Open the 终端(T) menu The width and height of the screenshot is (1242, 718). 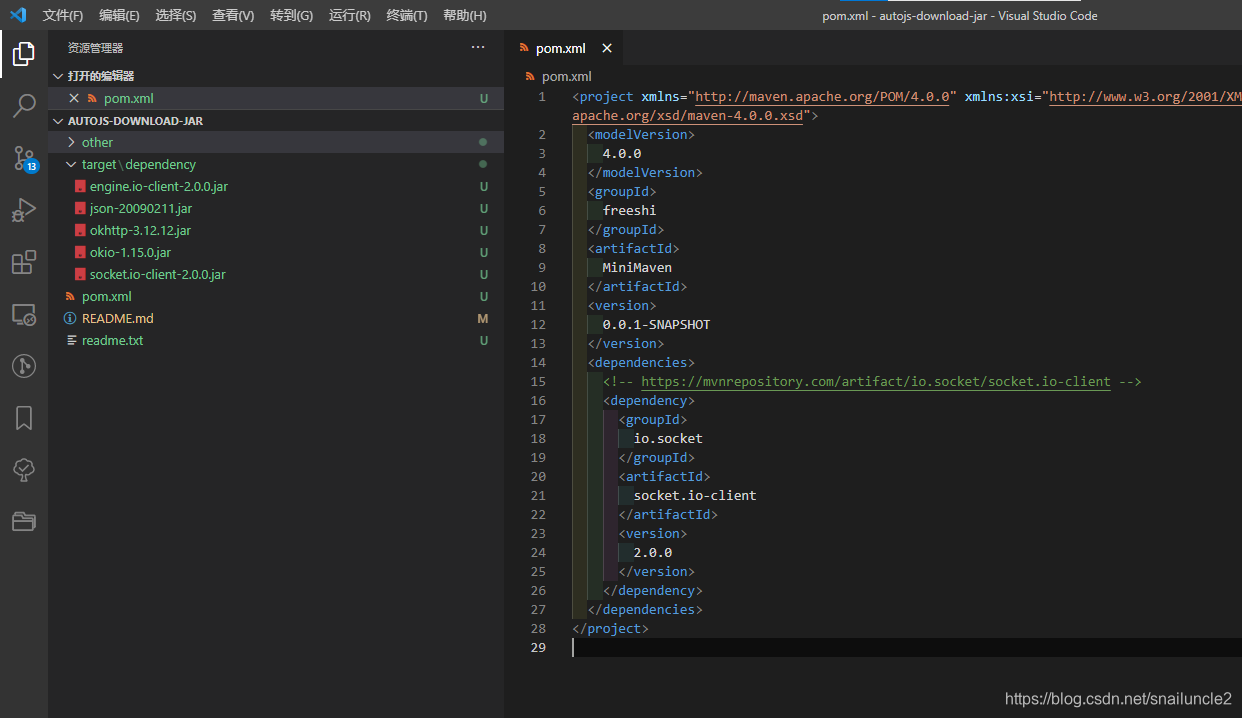407,16
